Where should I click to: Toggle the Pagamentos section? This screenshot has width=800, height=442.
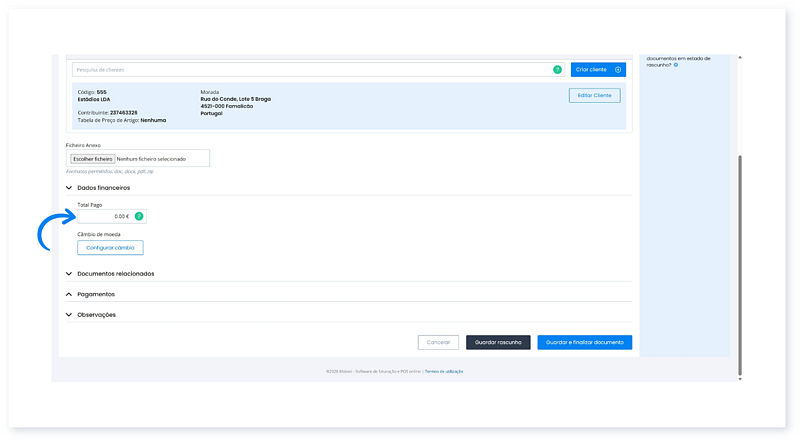point(69,294)
